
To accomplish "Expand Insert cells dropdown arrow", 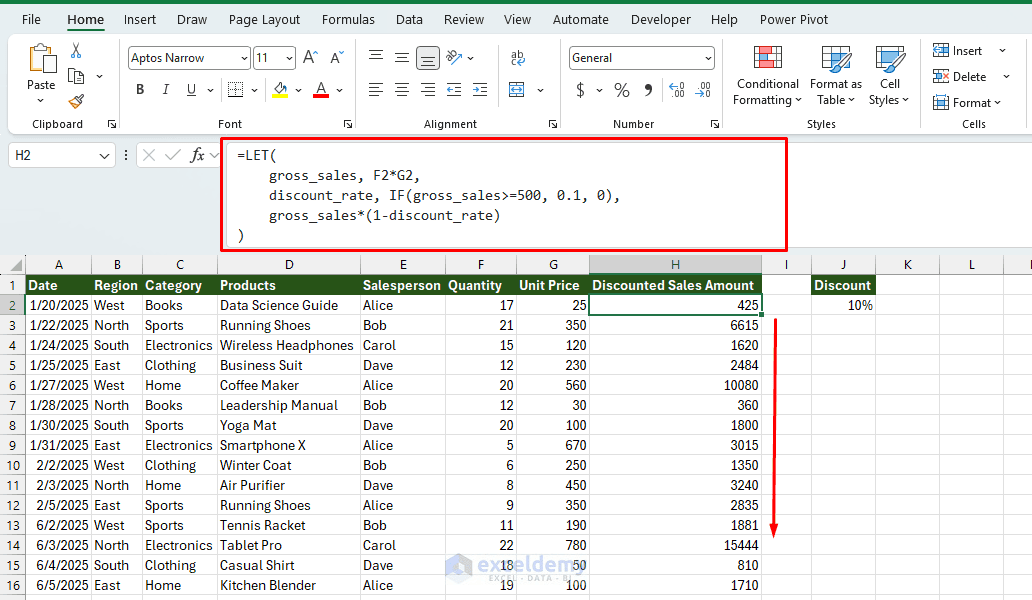I will click(x=1002, y=51).
